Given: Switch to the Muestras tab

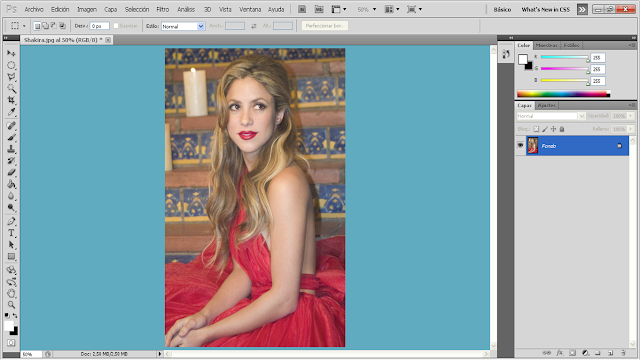Looking at the screenshot, I should [546, 45].
